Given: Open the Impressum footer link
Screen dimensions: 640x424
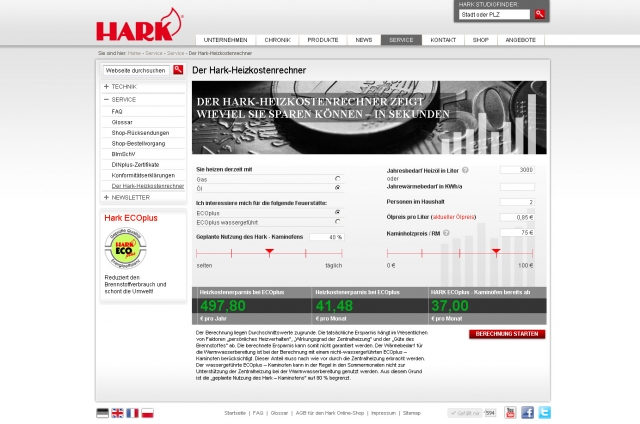Looking at the screenshot, I should (383, 413).
